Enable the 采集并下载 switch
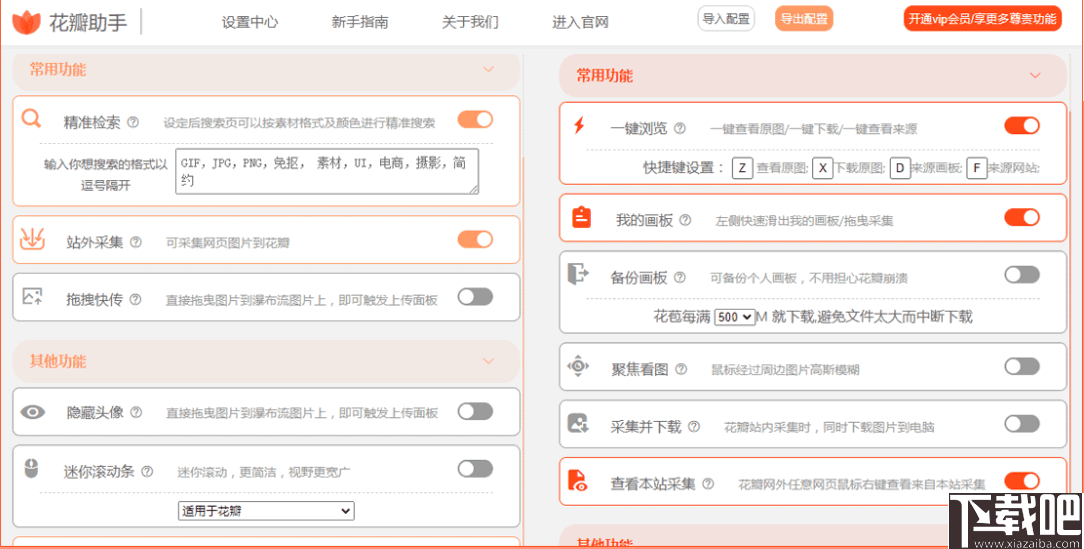Viewport: 1084px width, 549px height. click(x=1022, y=423)
